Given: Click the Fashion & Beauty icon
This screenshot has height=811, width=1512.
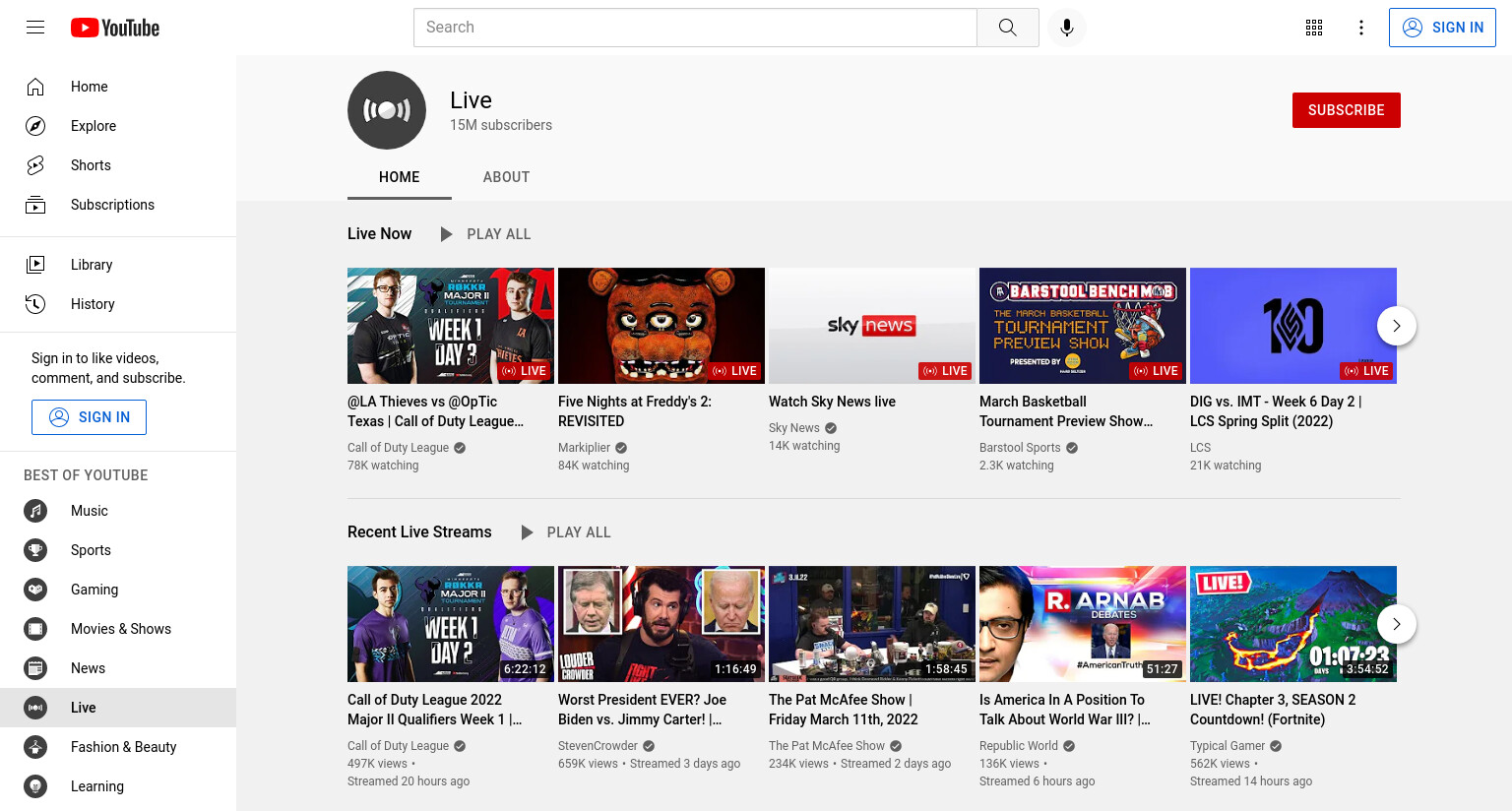Looking at the screenshot, I should coord(35,747).
